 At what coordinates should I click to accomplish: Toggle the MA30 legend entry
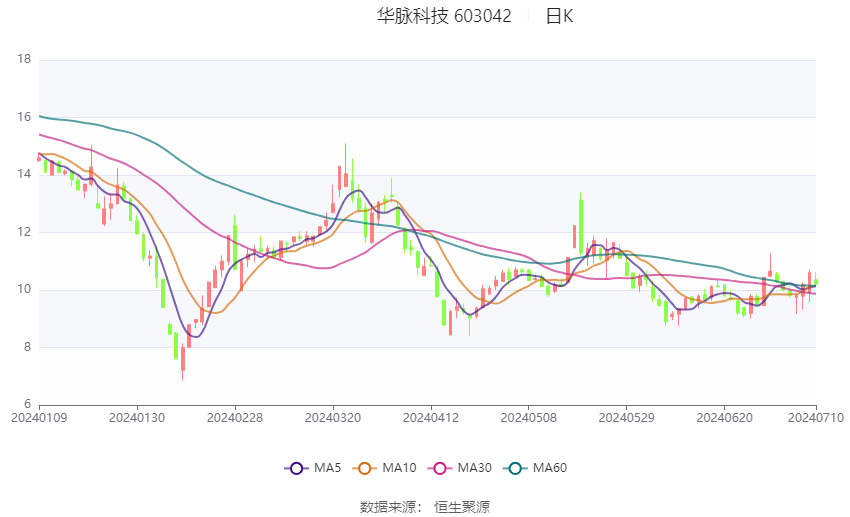click(460, 468)
